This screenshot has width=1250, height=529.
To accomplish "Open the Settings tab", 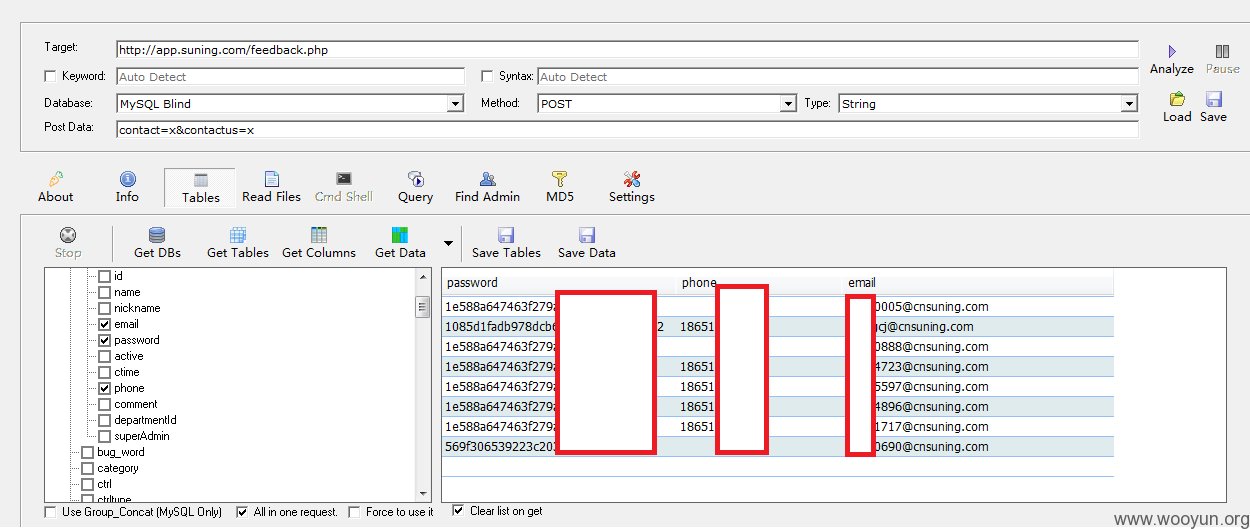I will coord(631,187).
